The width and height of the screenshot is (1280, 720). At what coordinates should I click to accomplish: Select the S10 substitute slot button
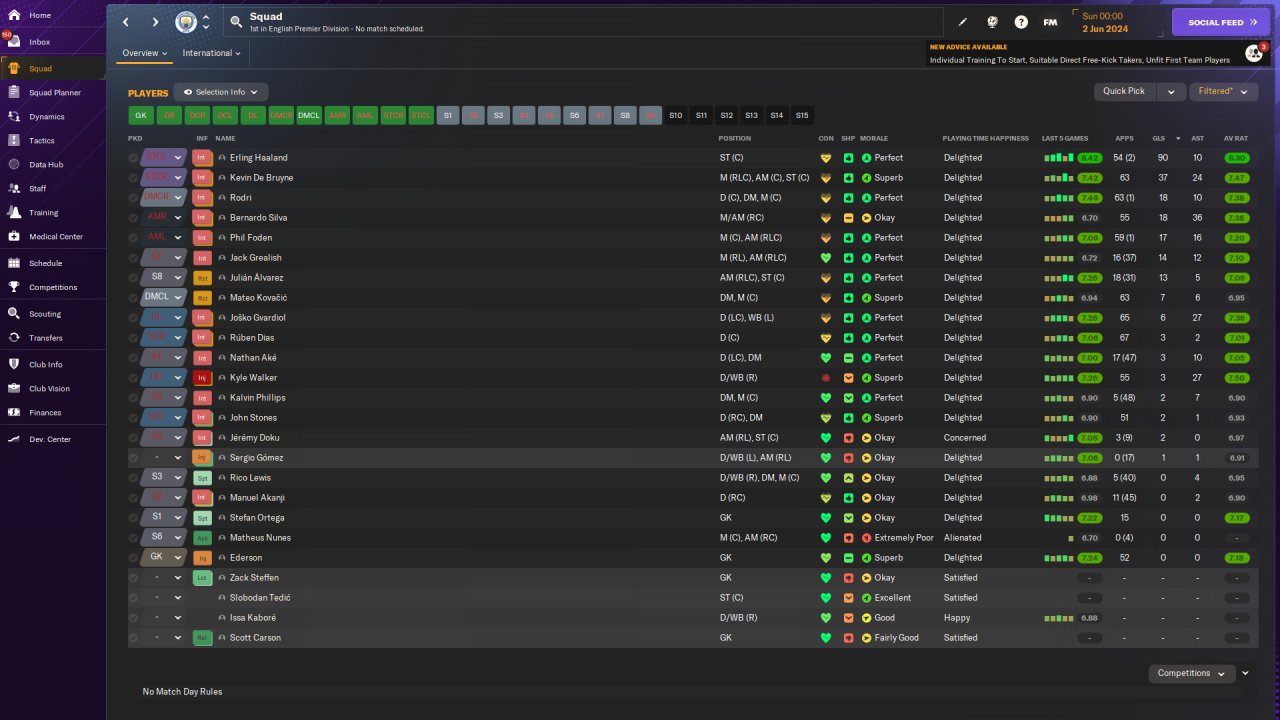(x=676, y=115)
